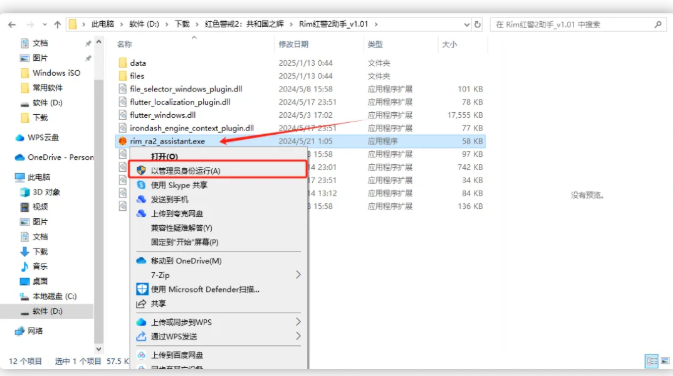Go up one folder level arrow
Viewport: 673px width, 376px height.
[57, 24]
